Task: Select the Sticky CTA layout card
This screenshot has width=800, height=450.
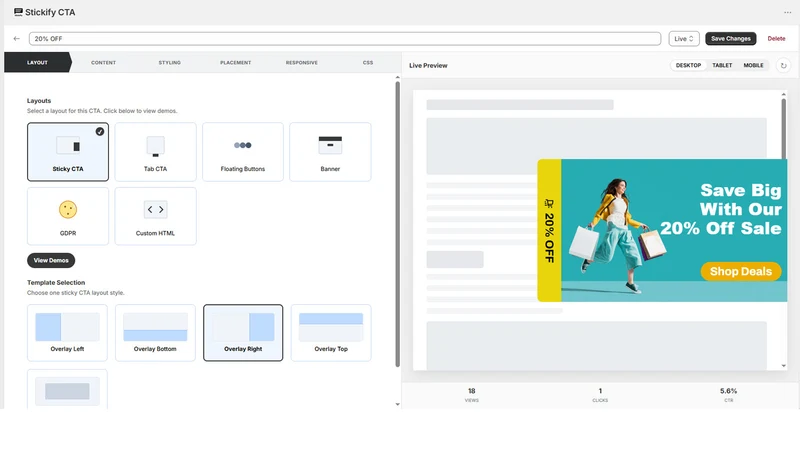Action: 68,152
